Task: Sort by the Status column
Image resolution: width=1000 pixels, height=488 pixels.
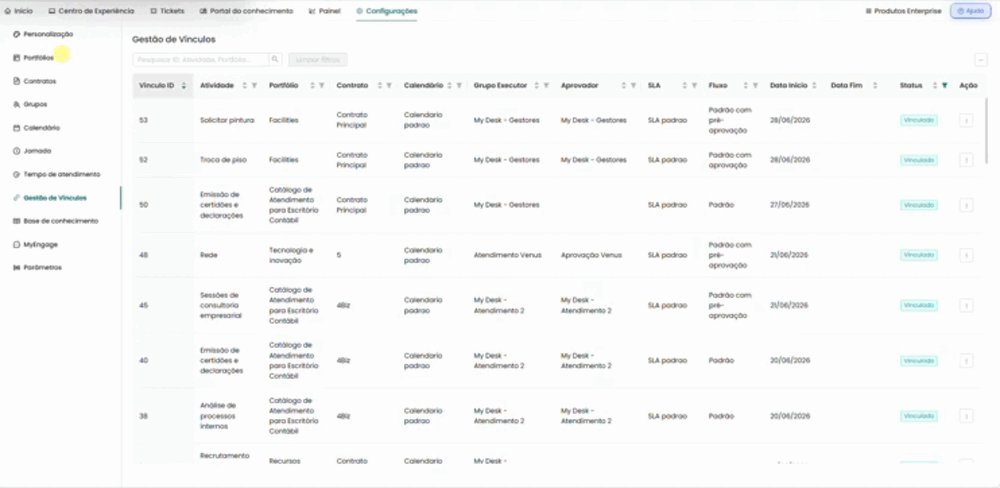Action: (935, 85)
